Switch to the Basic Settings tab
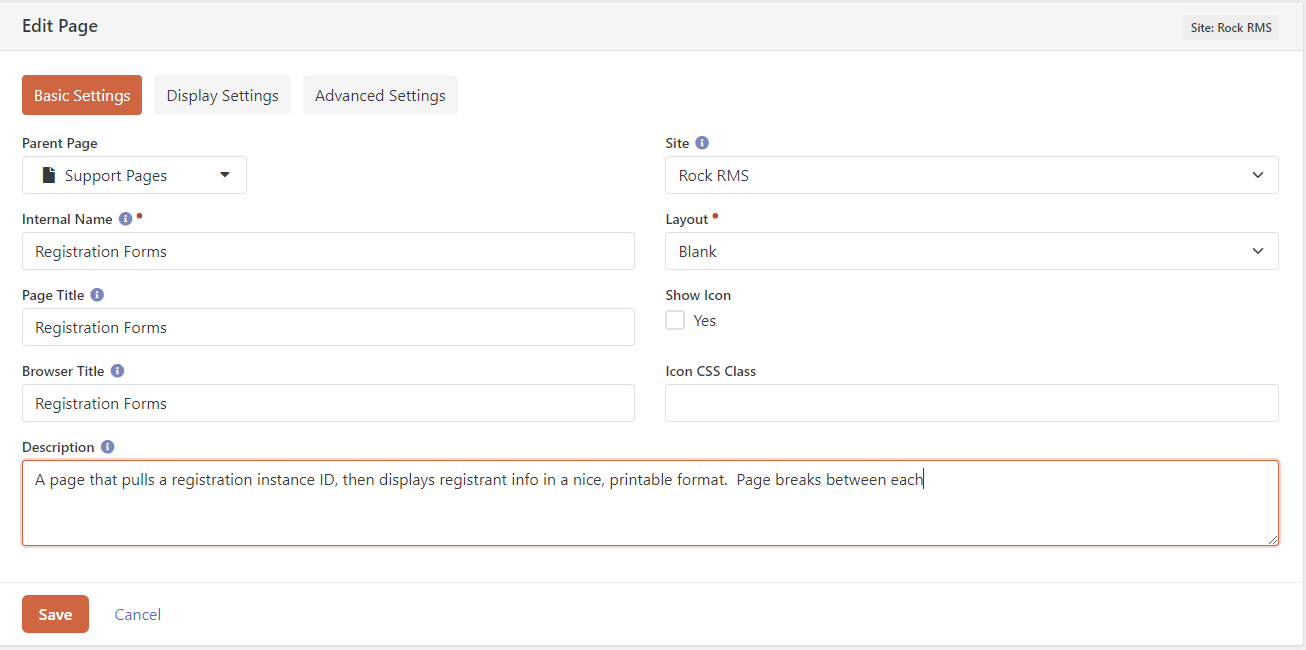This screenshot has width=1306, height=650. coord(82,95)
